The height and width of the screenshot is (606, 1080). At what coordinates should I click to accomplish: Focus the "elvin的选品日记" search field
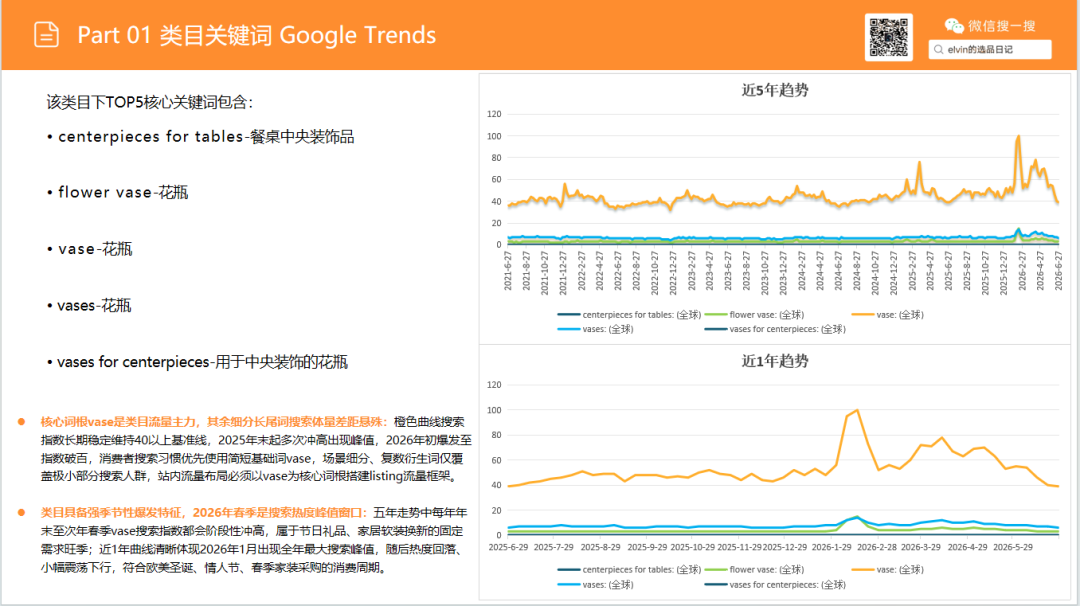coord(990,50)
